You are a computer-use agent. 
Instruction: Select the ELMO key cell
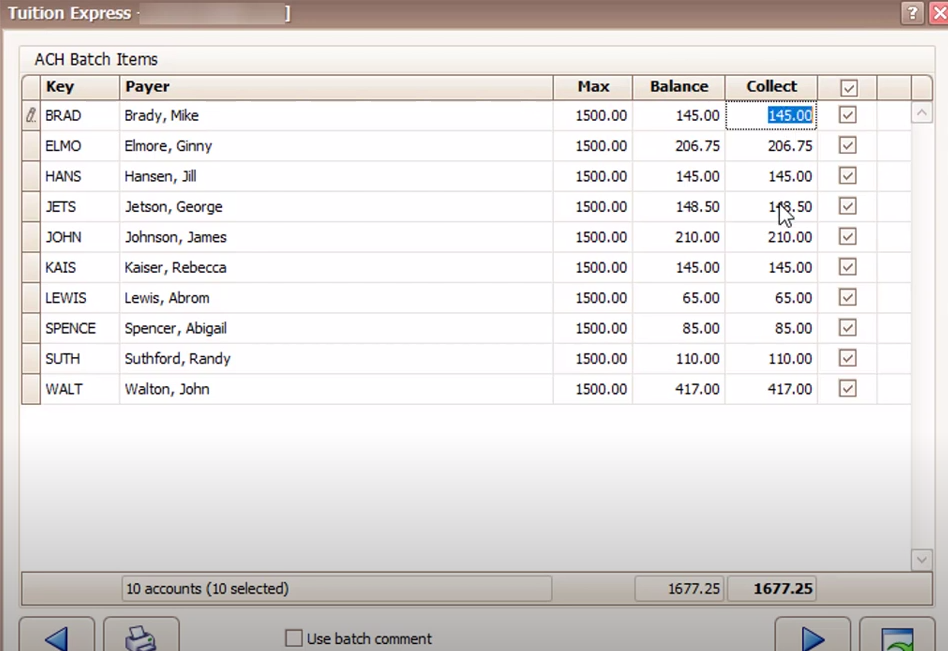point(80,146)
